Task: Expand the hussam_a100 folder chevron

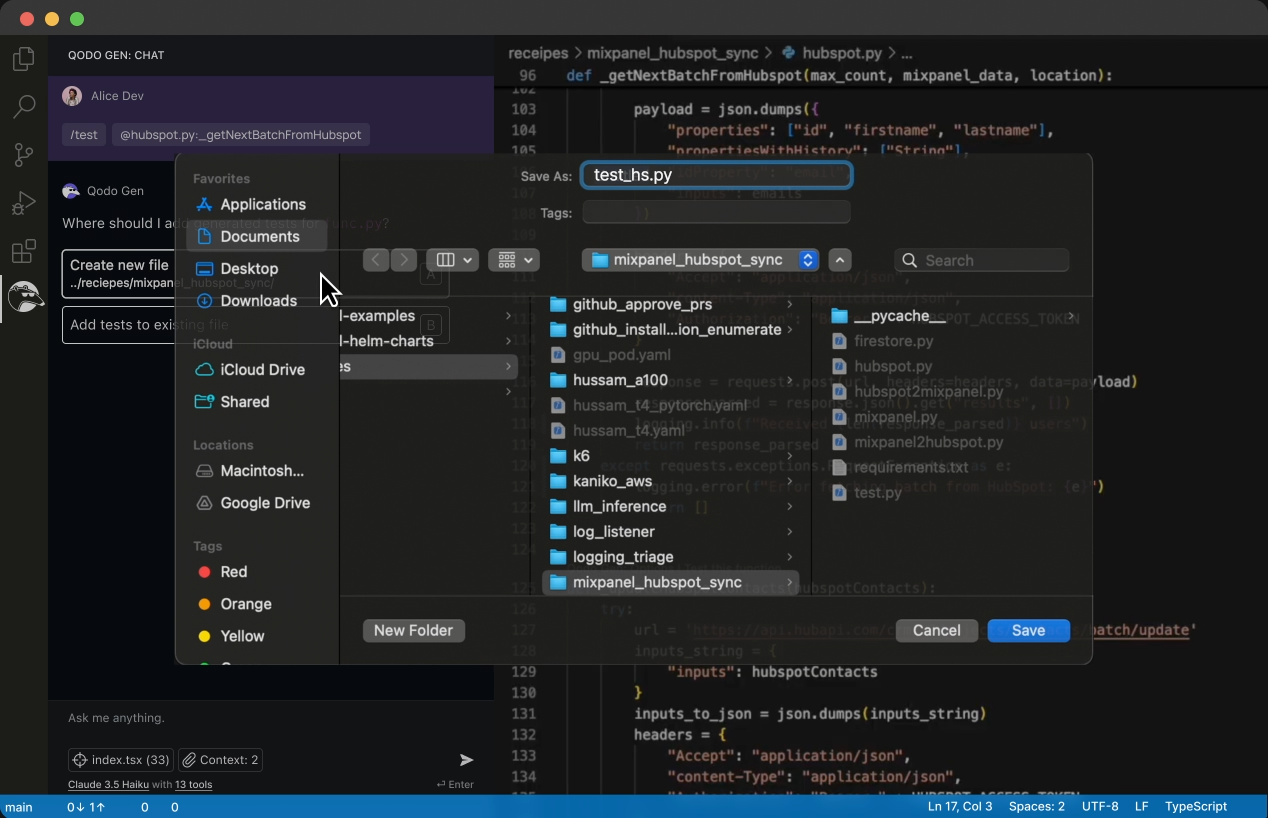Action: point(789,380)
